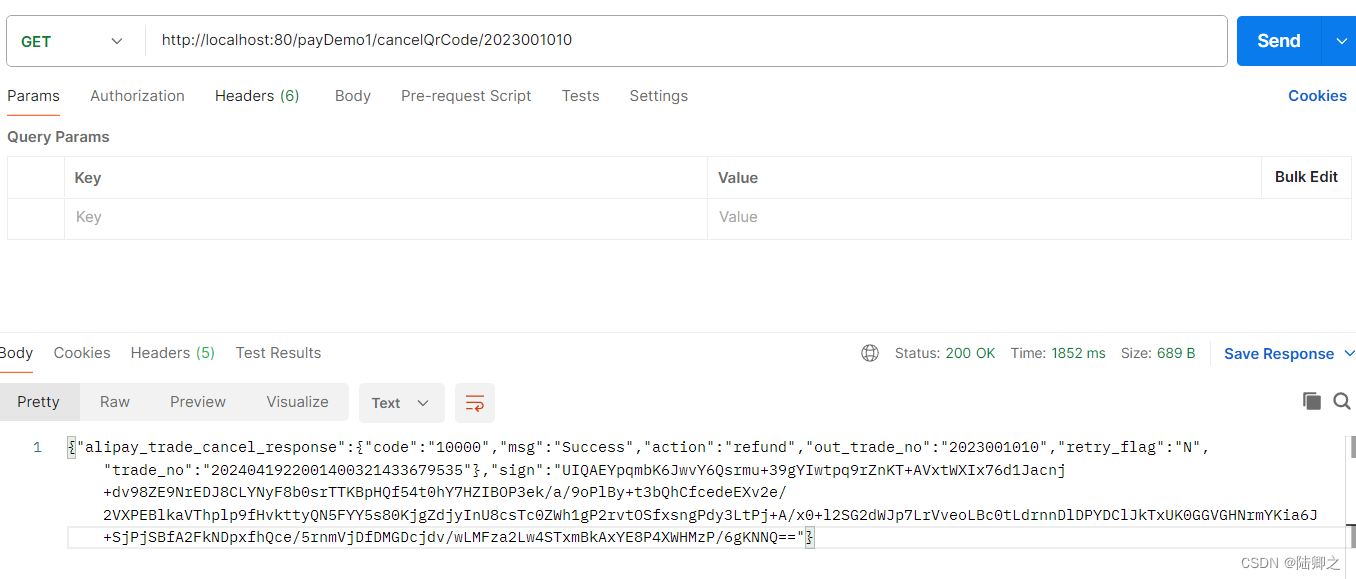The image size is (1356, 579).
Task: Click the globe network icon
Action: (x=870, y=353)
